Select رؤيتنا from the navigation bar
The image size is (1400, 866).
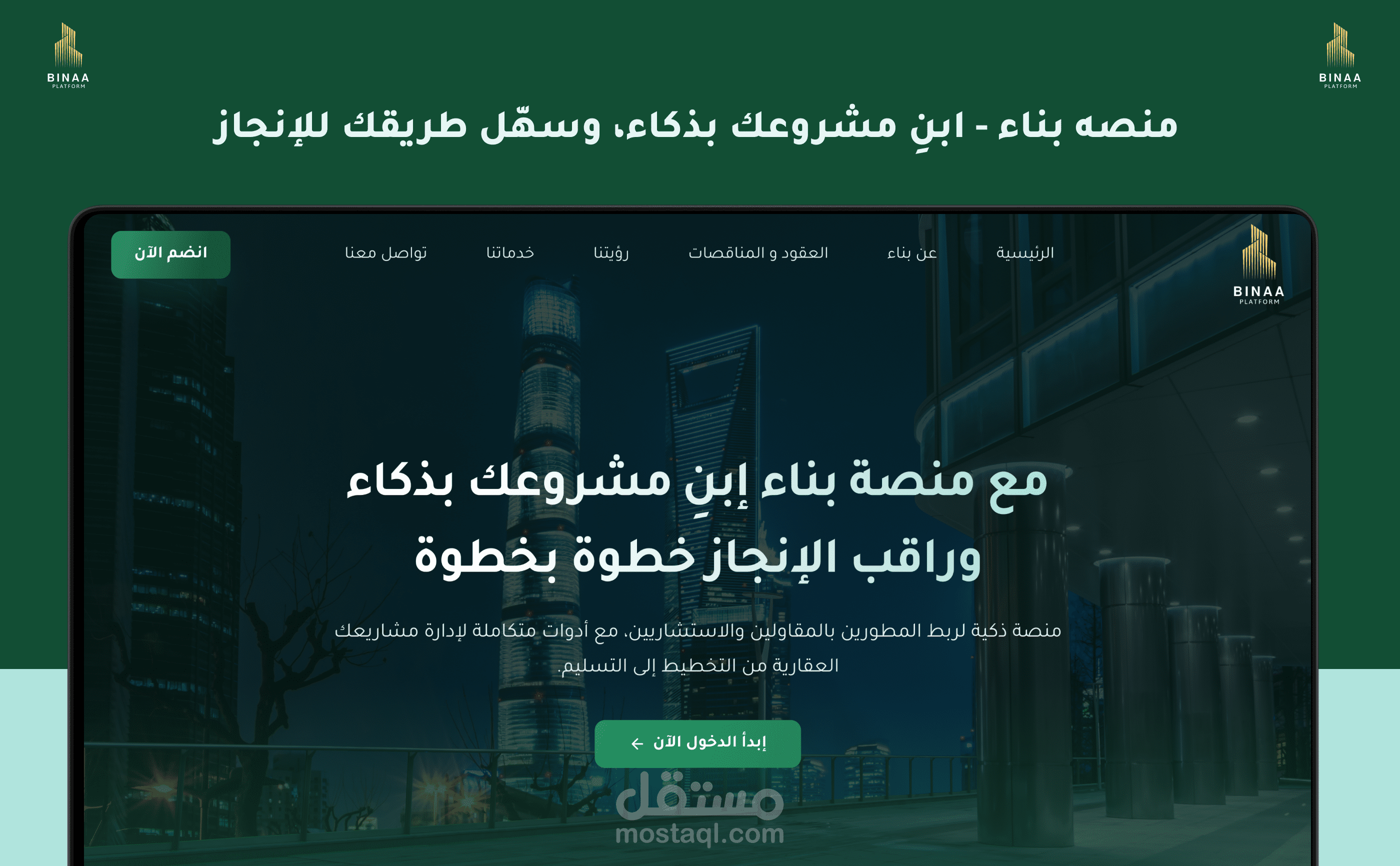(x=611, y=252)
